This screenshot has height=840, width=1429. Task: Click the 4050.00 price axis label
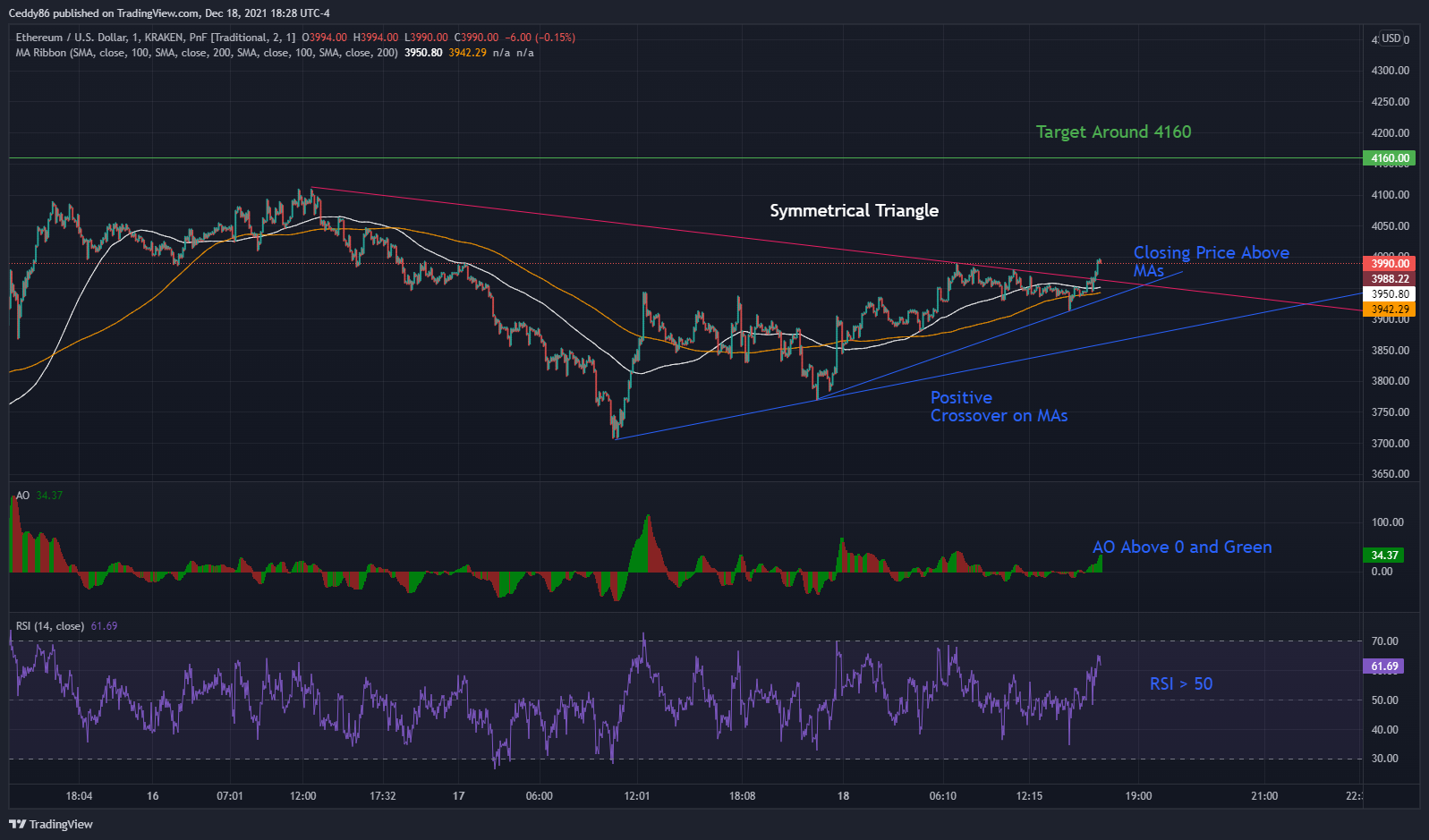[1391, 226]
